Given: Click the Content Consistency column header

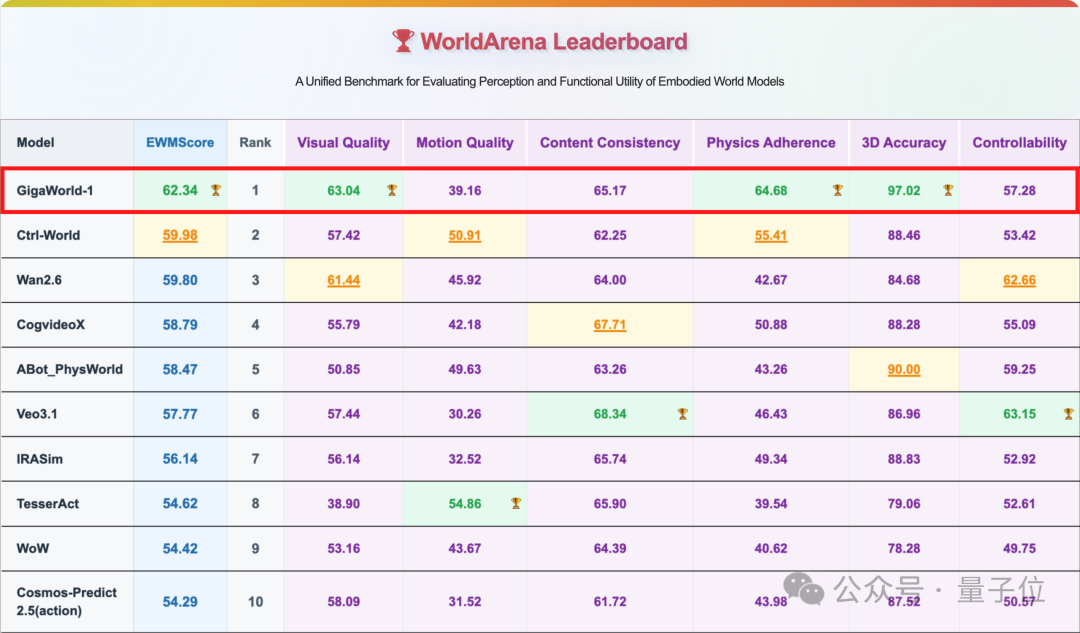Looking at the screenshot, I should 610,143.
